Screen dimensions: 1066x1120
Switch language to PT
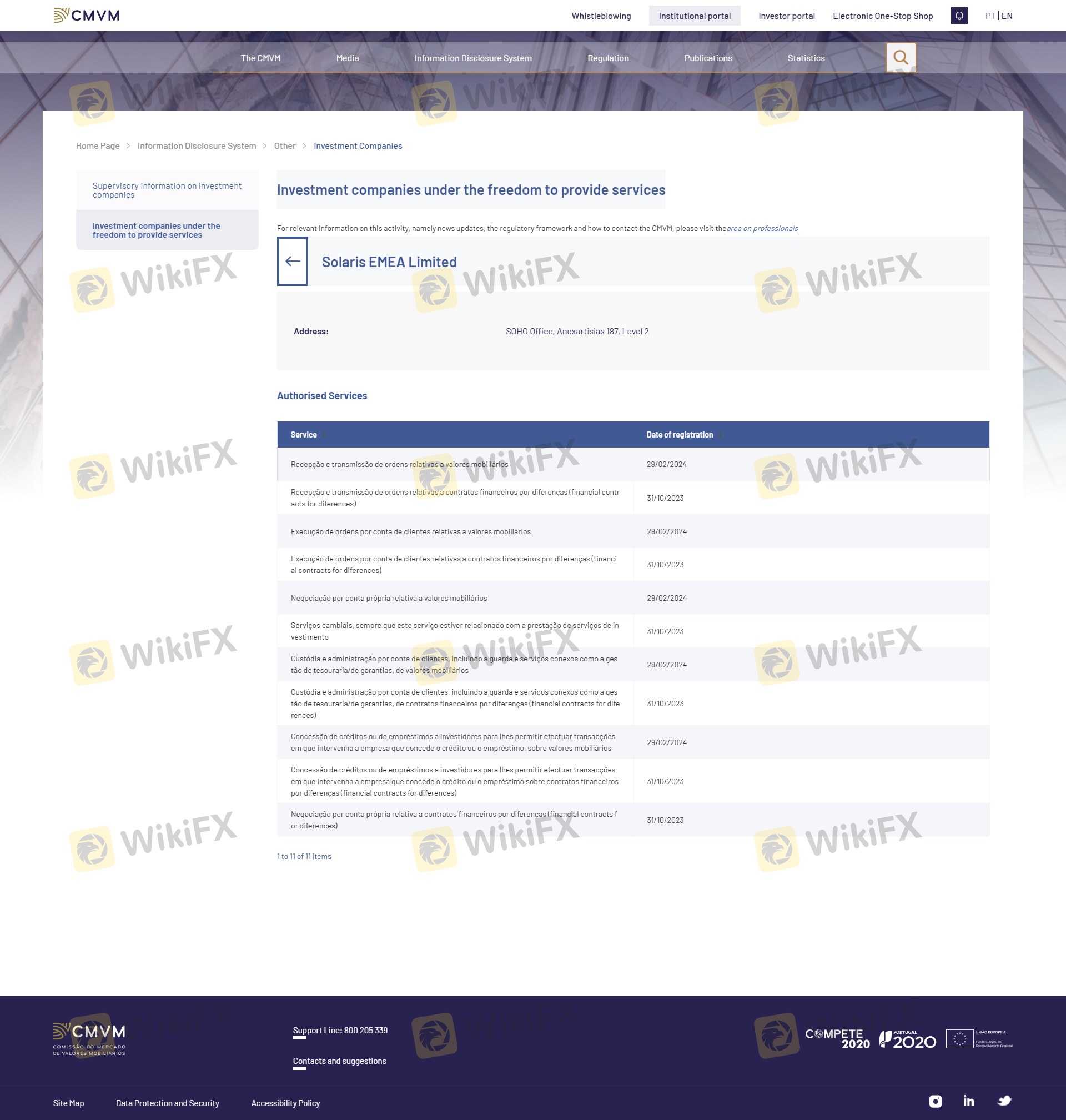click(x=990, y=16)
